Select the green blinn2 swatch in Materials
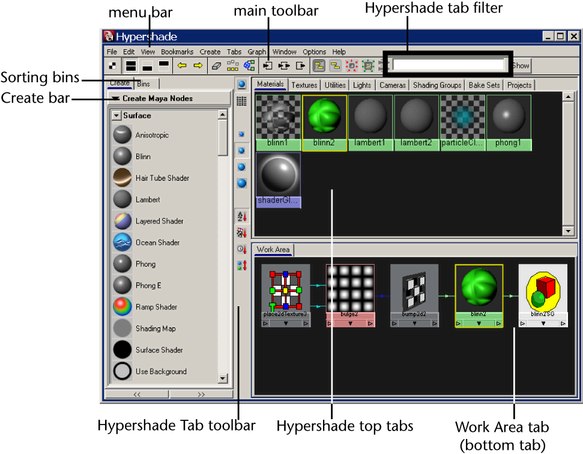 pyautogui.click(x=324, y=123)
